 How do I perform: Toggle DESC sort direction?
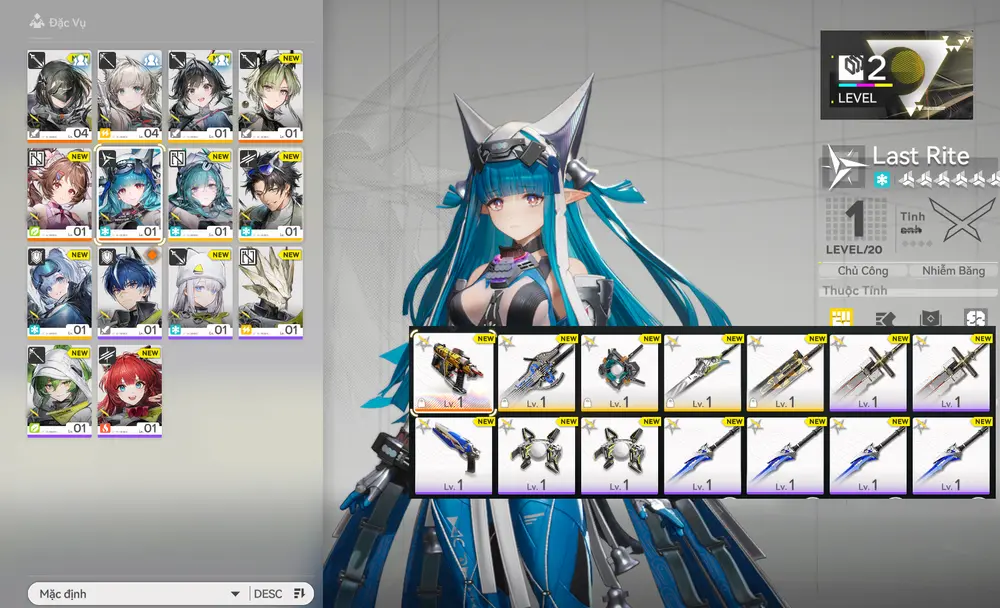pyautogui.click(x=268, y=594)
